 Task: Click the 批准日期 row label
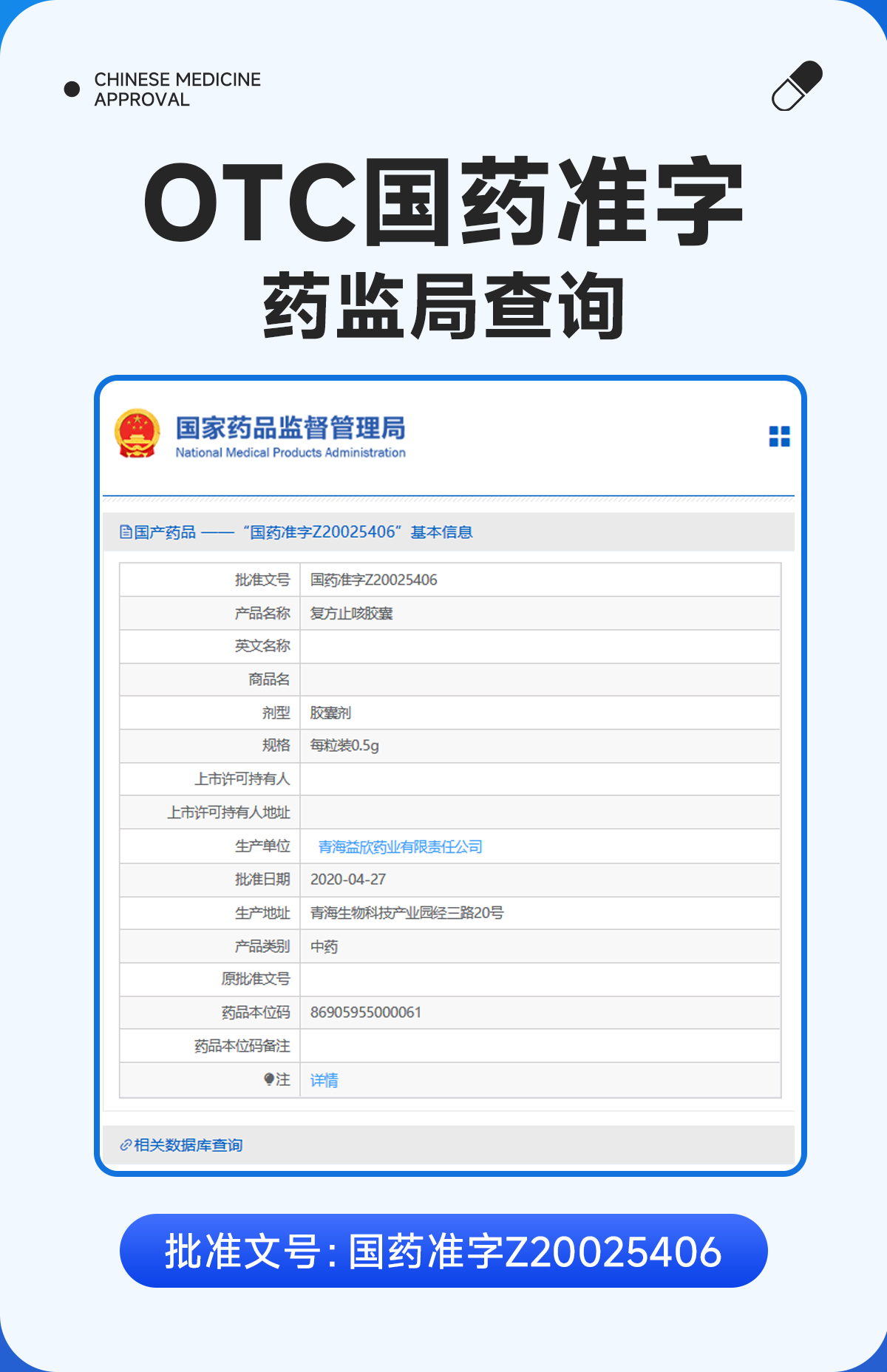click(x=262, y=879)
